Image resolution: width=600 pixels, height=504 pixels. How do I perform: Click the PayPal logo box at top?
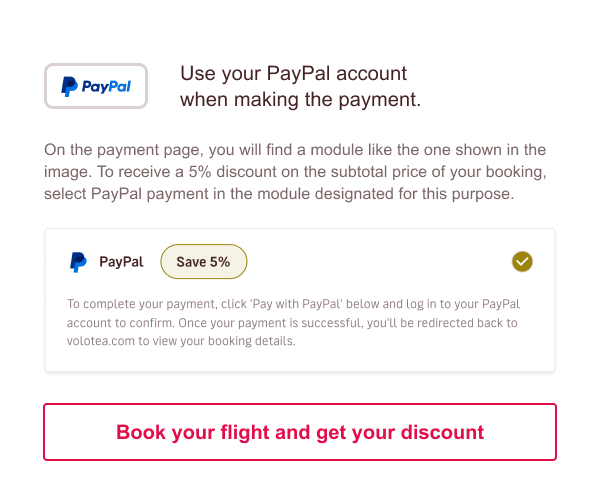click(x=96, y=86)
